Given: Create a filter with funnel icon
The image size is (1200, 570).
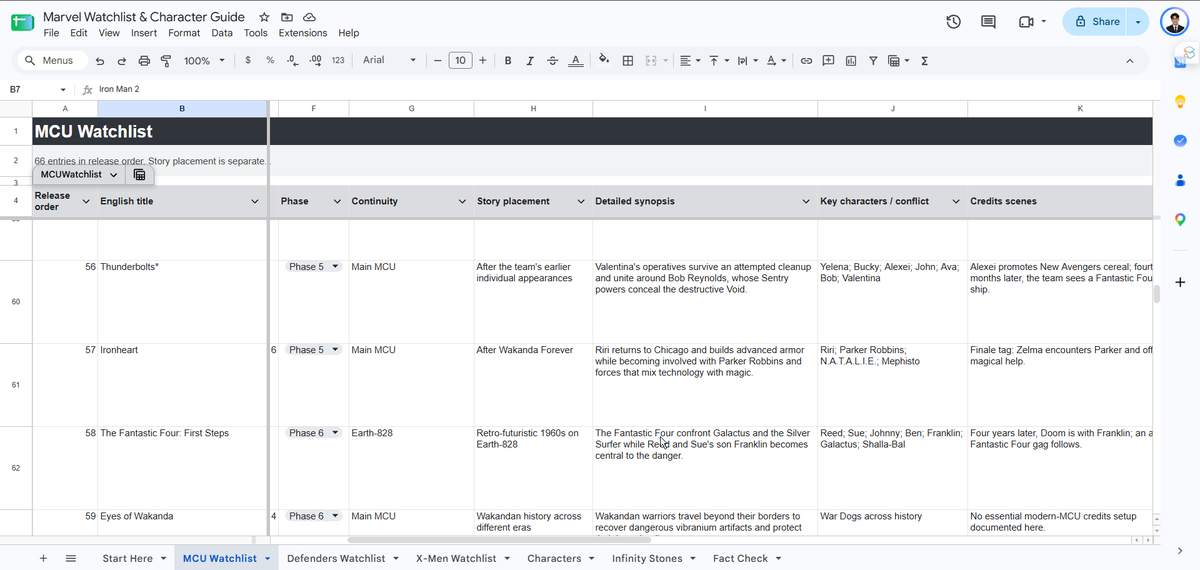Looking at the screenshot, I should [x=873, y=61].
